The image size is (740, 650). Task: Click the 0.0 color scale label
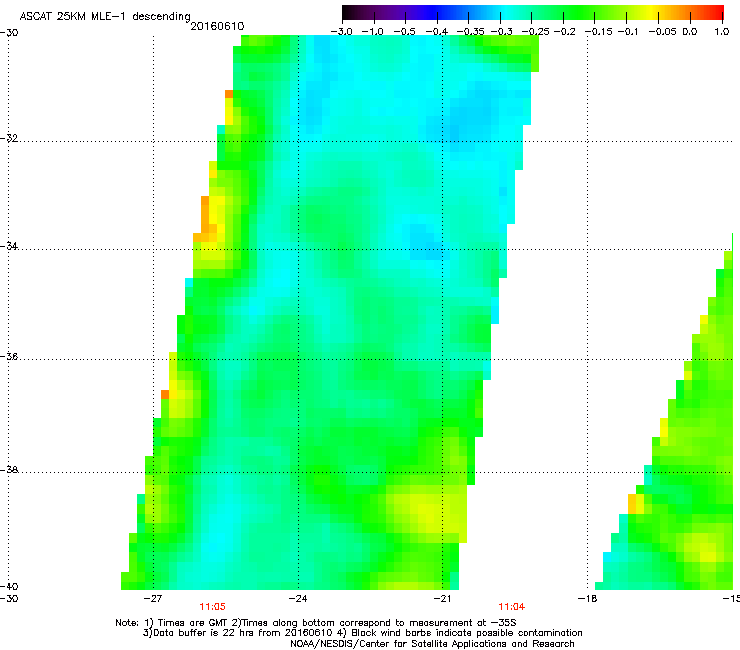(690, 32)
